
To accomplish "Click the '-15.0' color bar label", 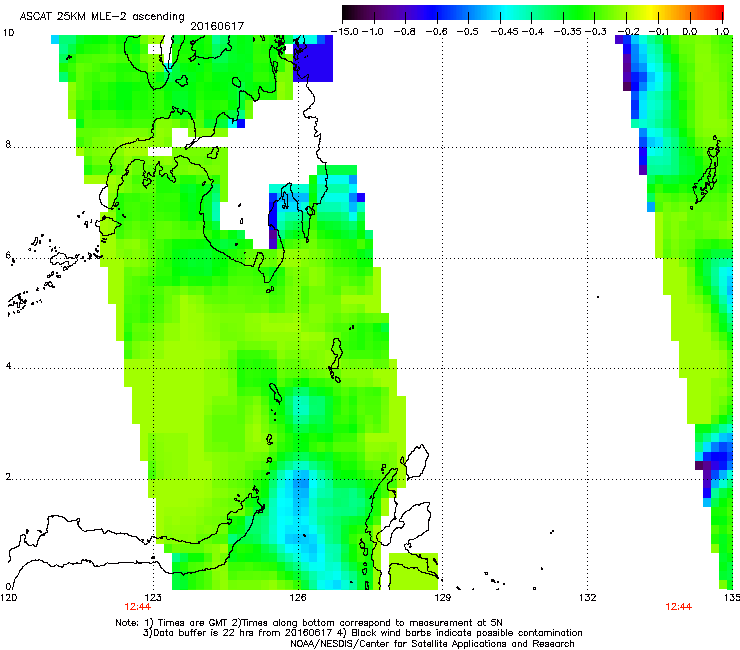I will [x=345, y=32].
